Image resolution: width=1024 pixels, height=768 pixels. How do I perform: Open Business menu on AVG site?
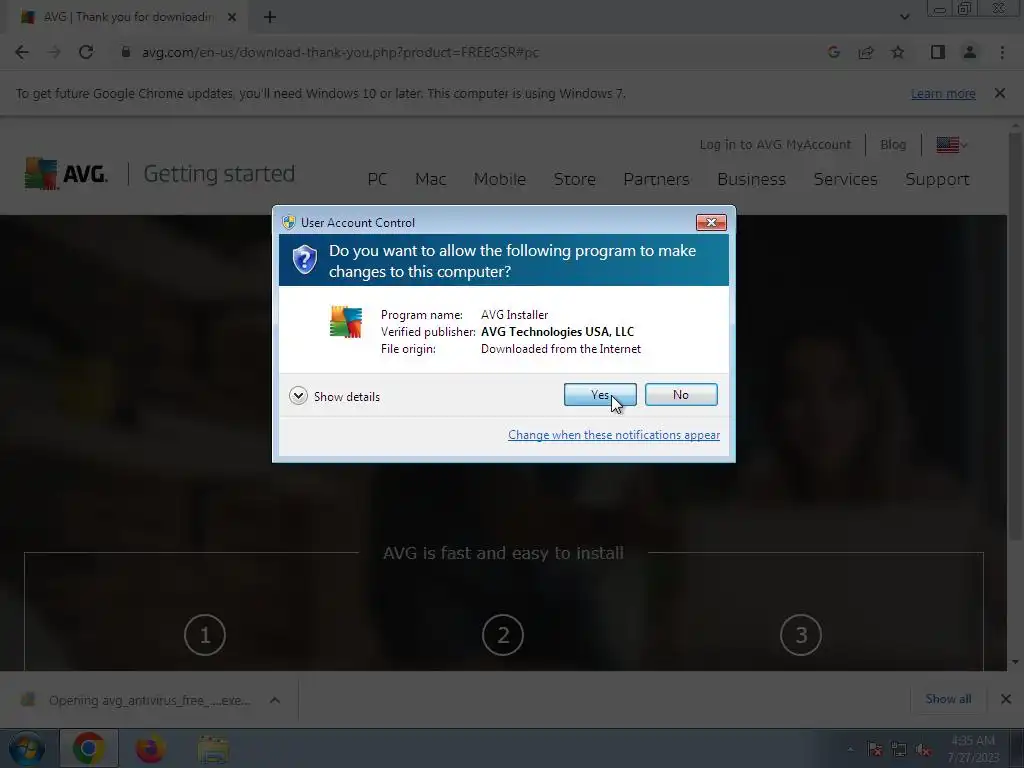[x=752, y=179]
